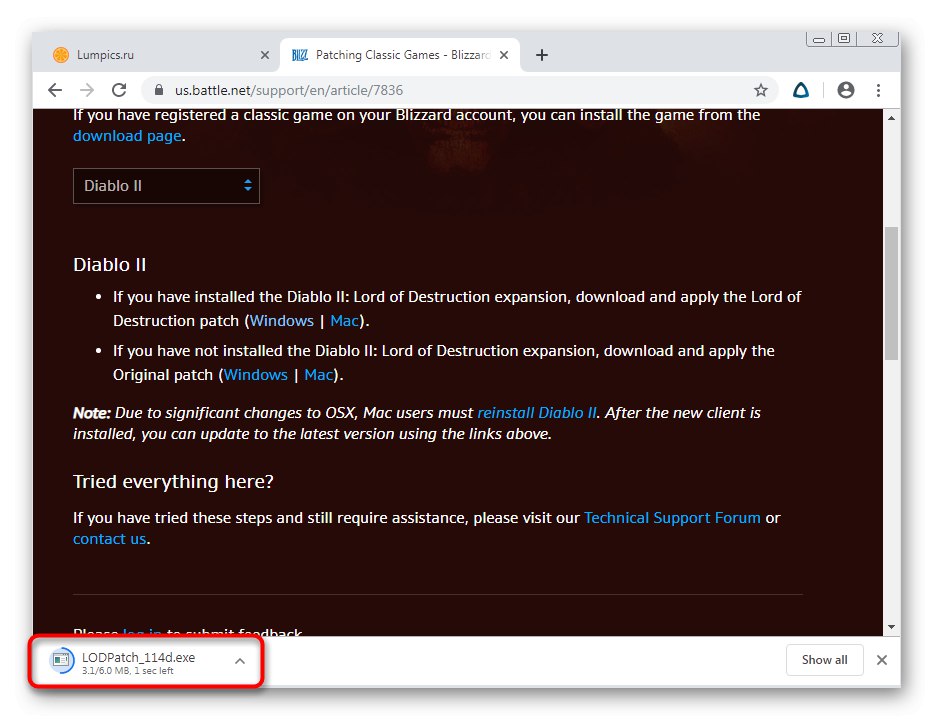The image size is (933, 720).
Task: Open the reinstall Diablo II link
Action: (537, 413)
